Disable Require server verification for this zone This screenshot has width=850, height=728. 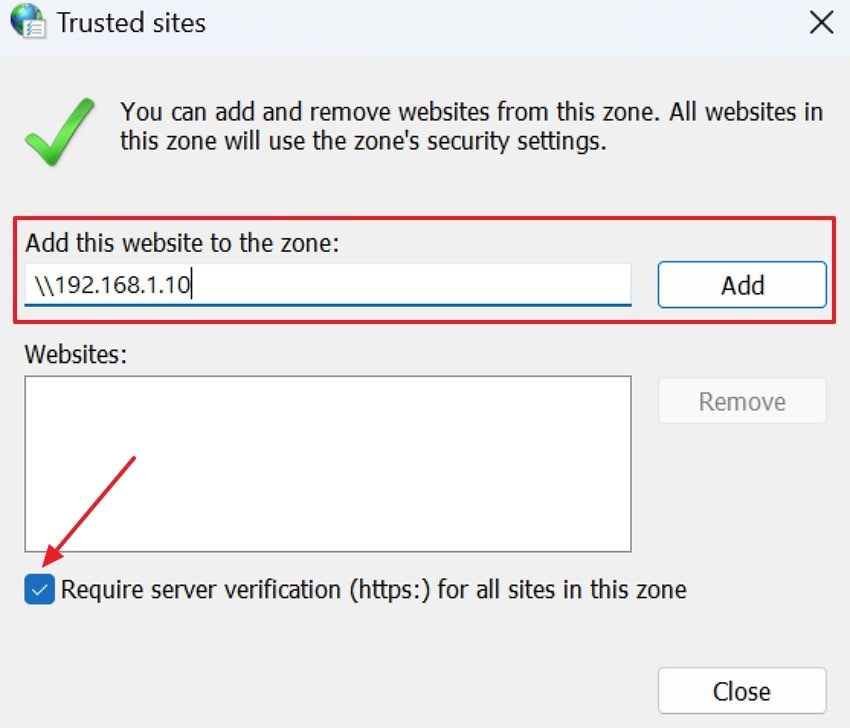[x=38, y=590]
